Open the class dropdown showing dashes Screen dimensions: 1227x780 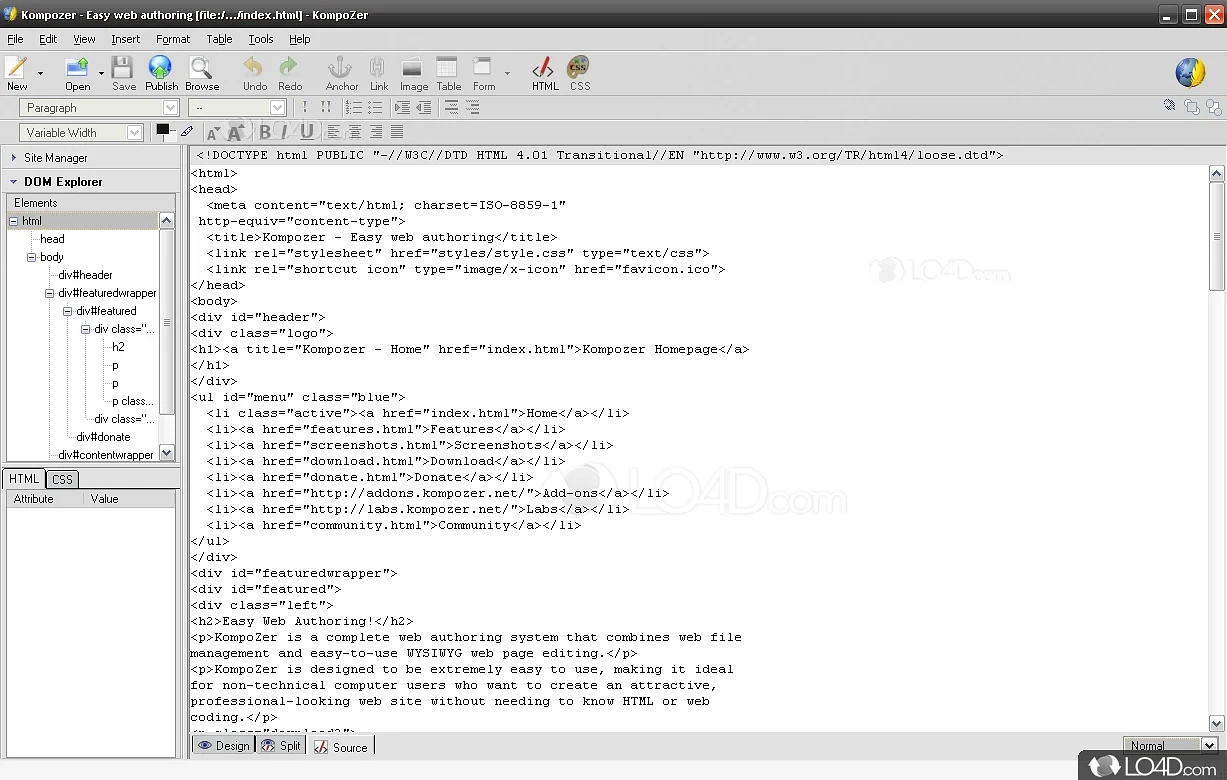[x=237, y=108]
